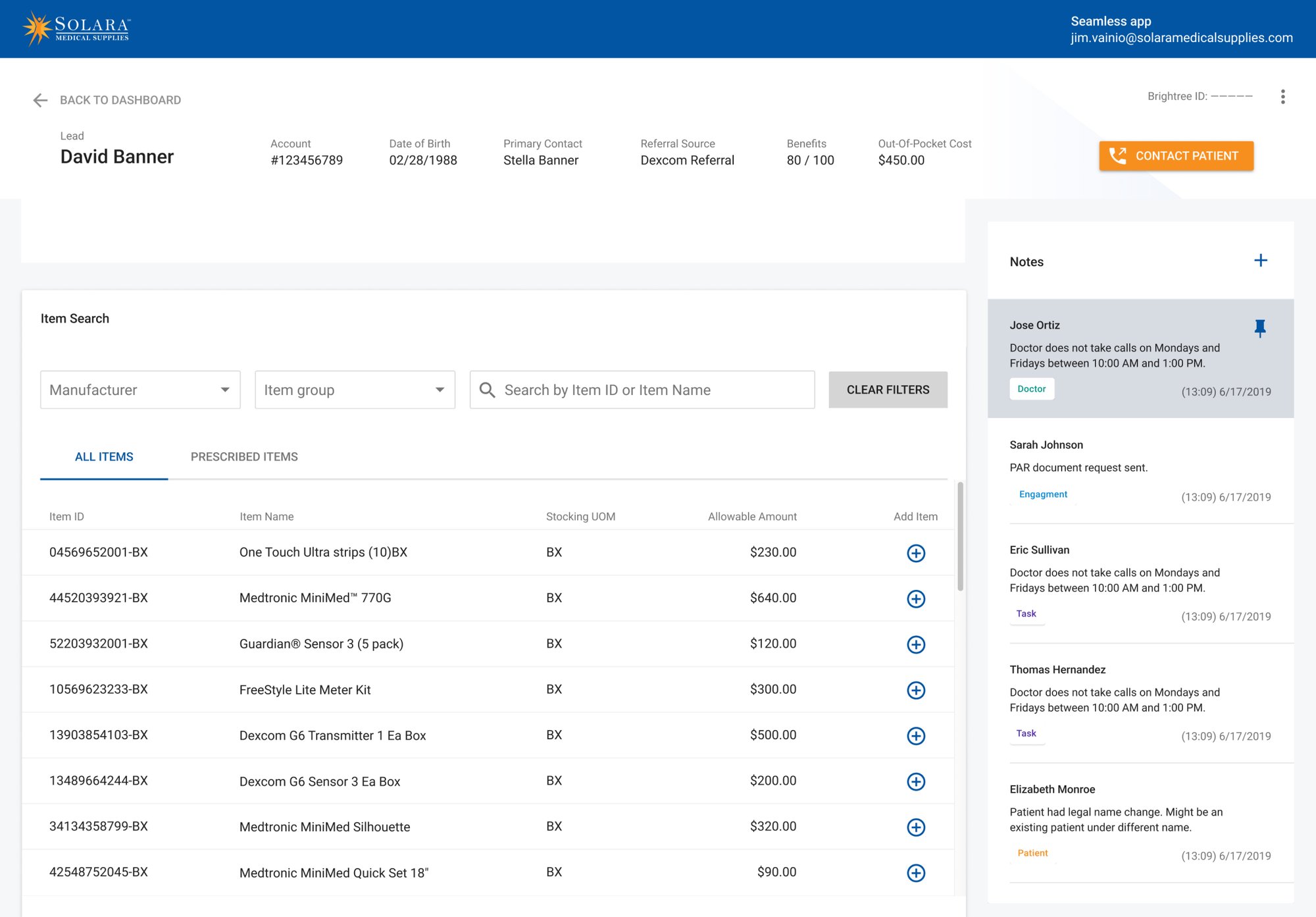Focus the Search by Item ID field
This screenshot has width=1316, height=917.
(x=642, y=390)
